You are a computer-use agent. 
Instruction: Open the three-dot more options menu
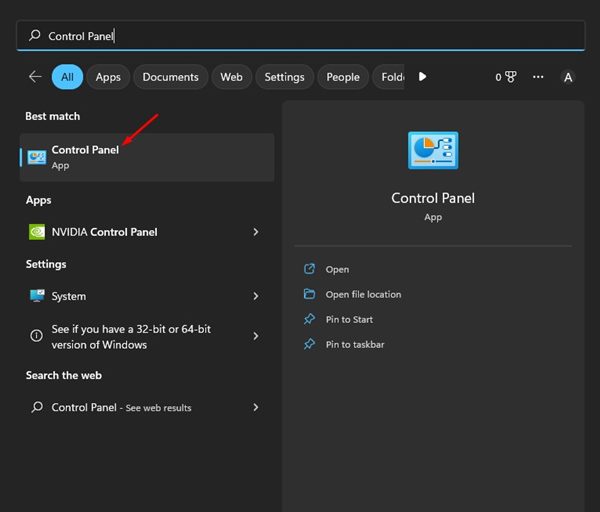[538, 77]
